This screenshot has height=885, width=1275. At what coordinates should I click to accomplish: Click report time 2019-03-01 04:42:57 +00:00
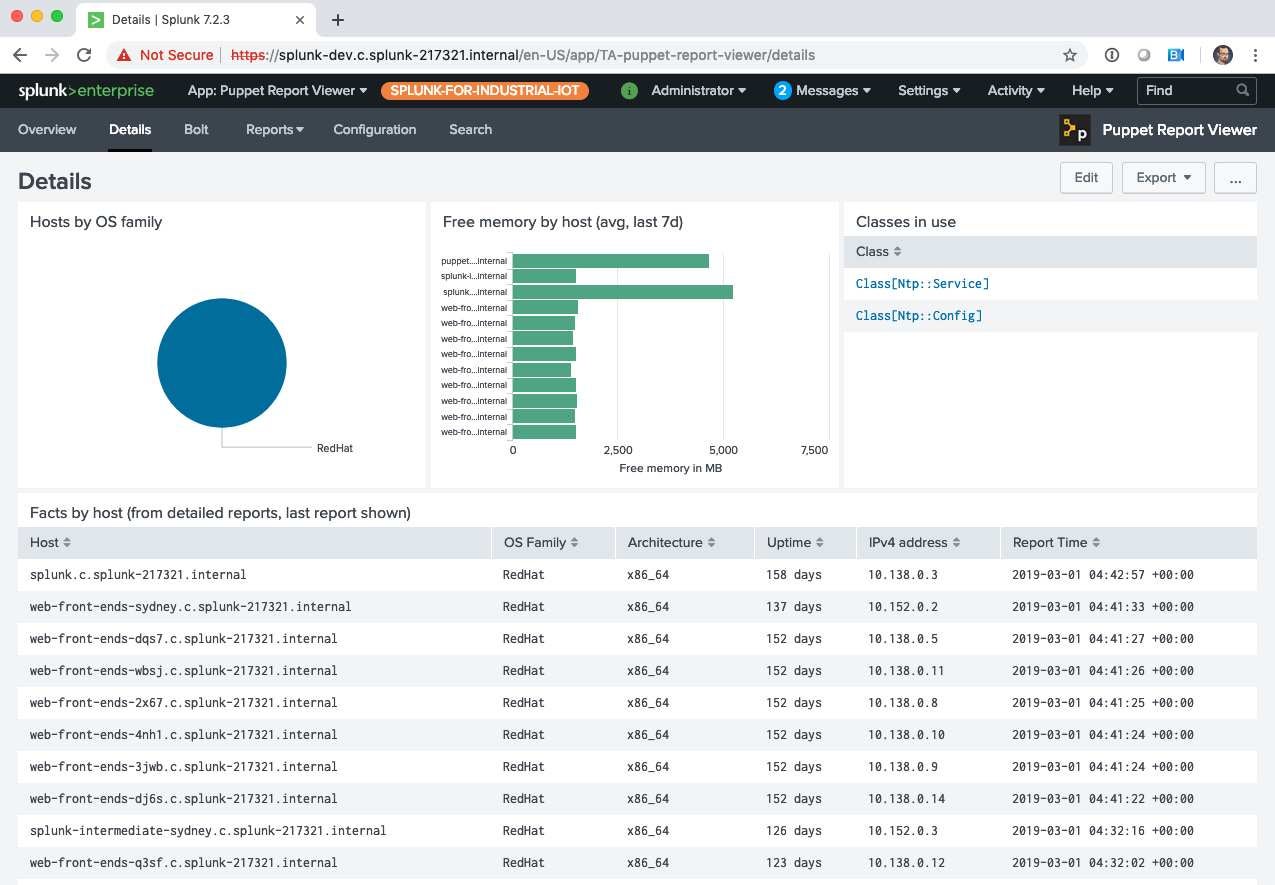point(1103,575)
